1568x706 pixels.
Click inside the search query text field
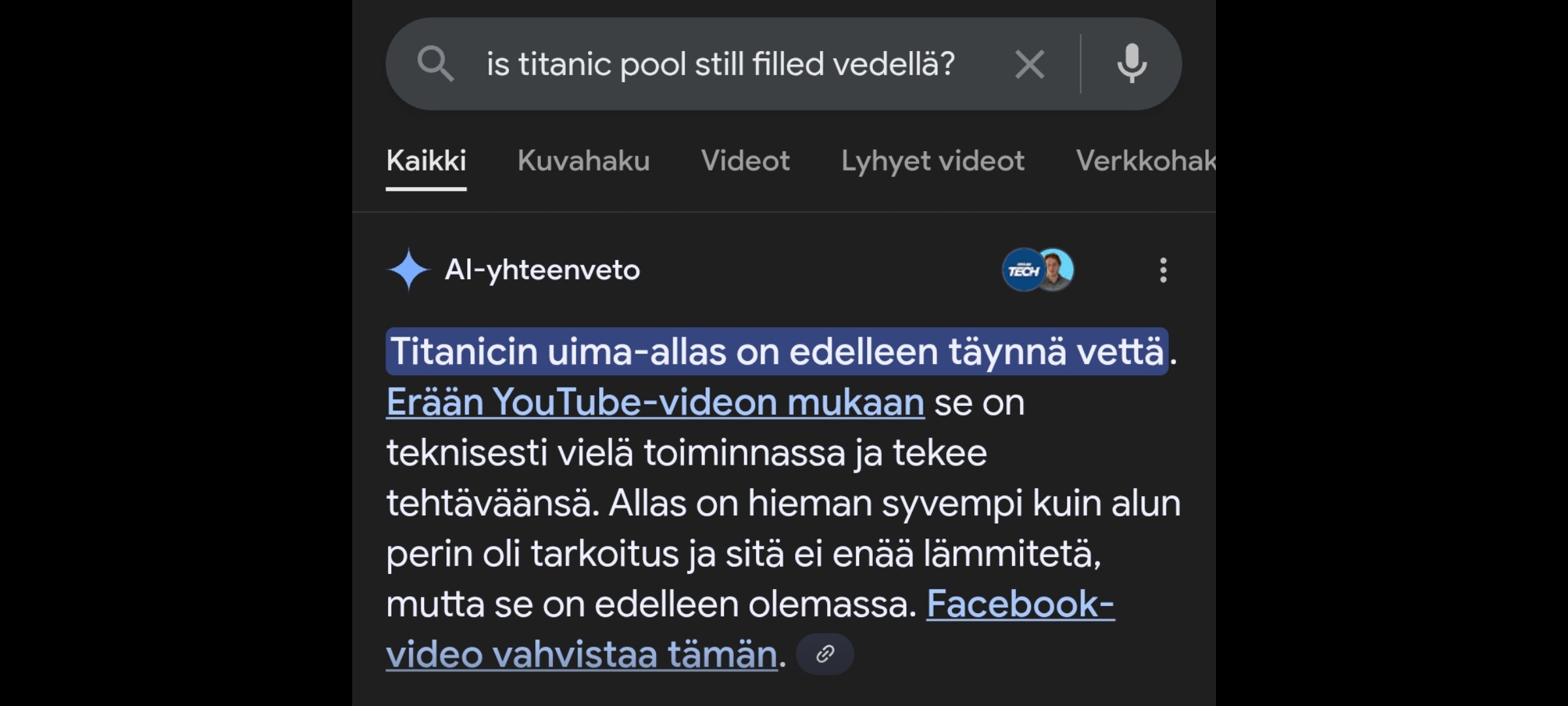721,64
